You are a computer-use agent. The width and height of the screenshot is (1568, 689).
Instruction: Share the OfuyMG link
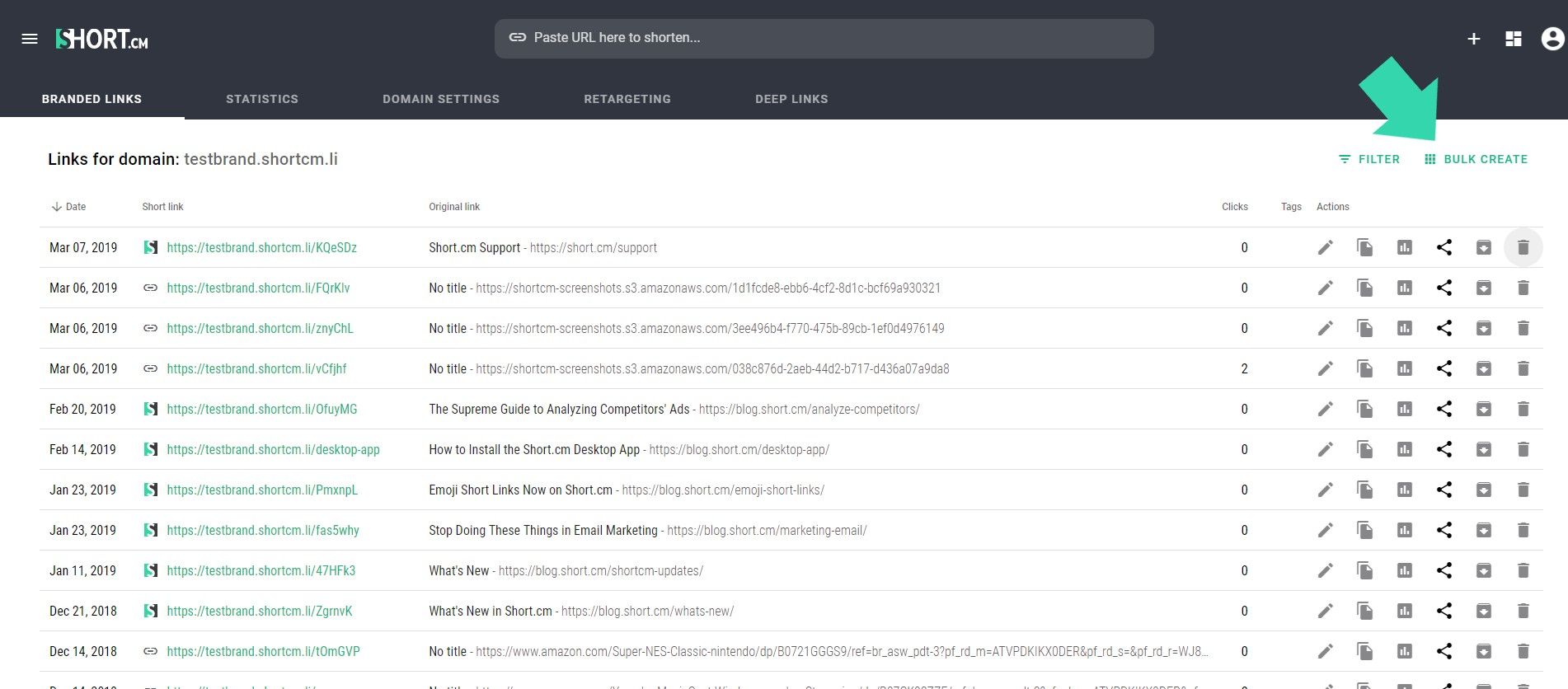point(1444,409)
